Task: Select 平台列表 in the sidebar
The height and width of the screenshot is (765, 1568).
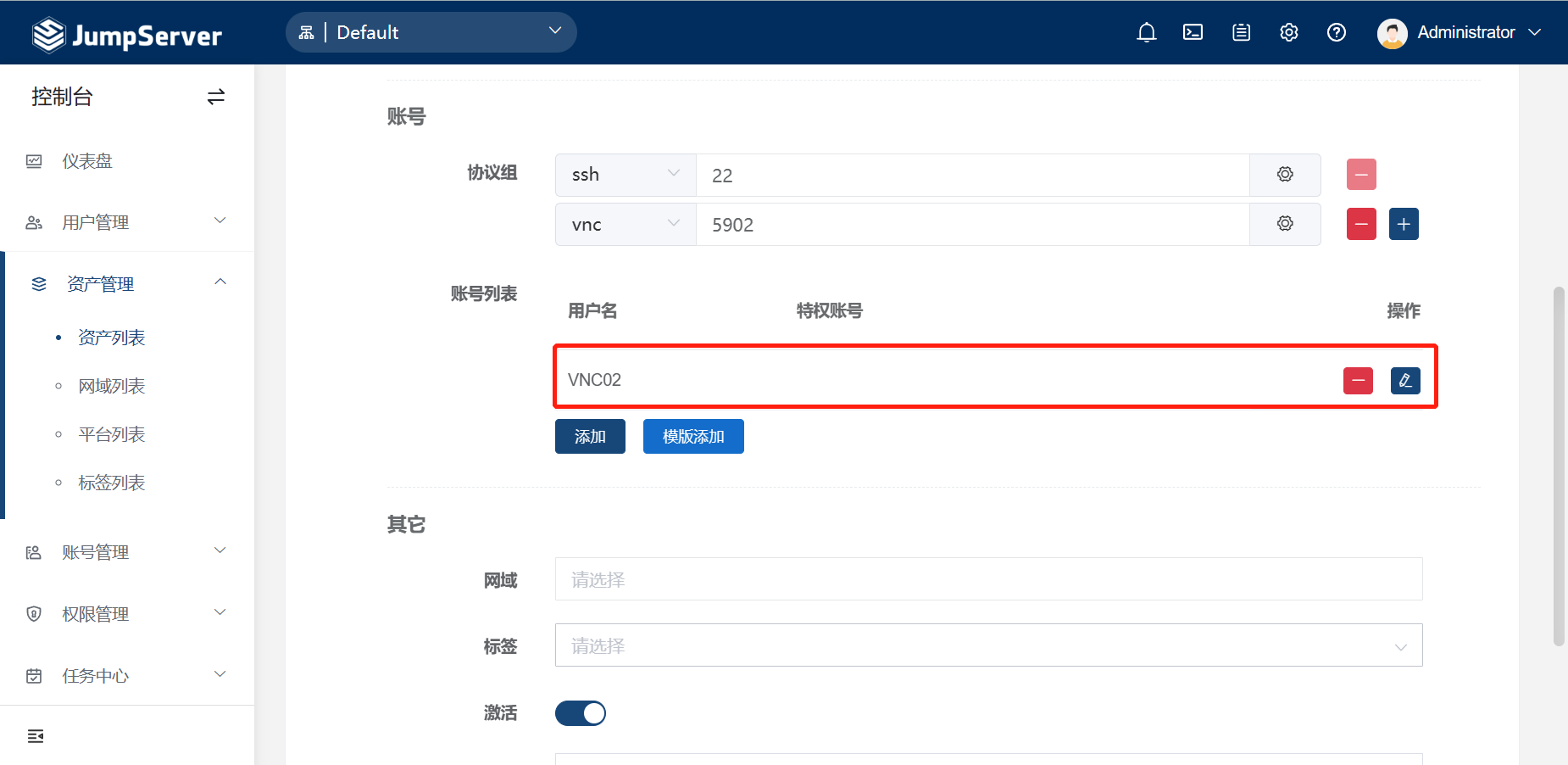Action: pyautogui.click(x=111, y=433)
